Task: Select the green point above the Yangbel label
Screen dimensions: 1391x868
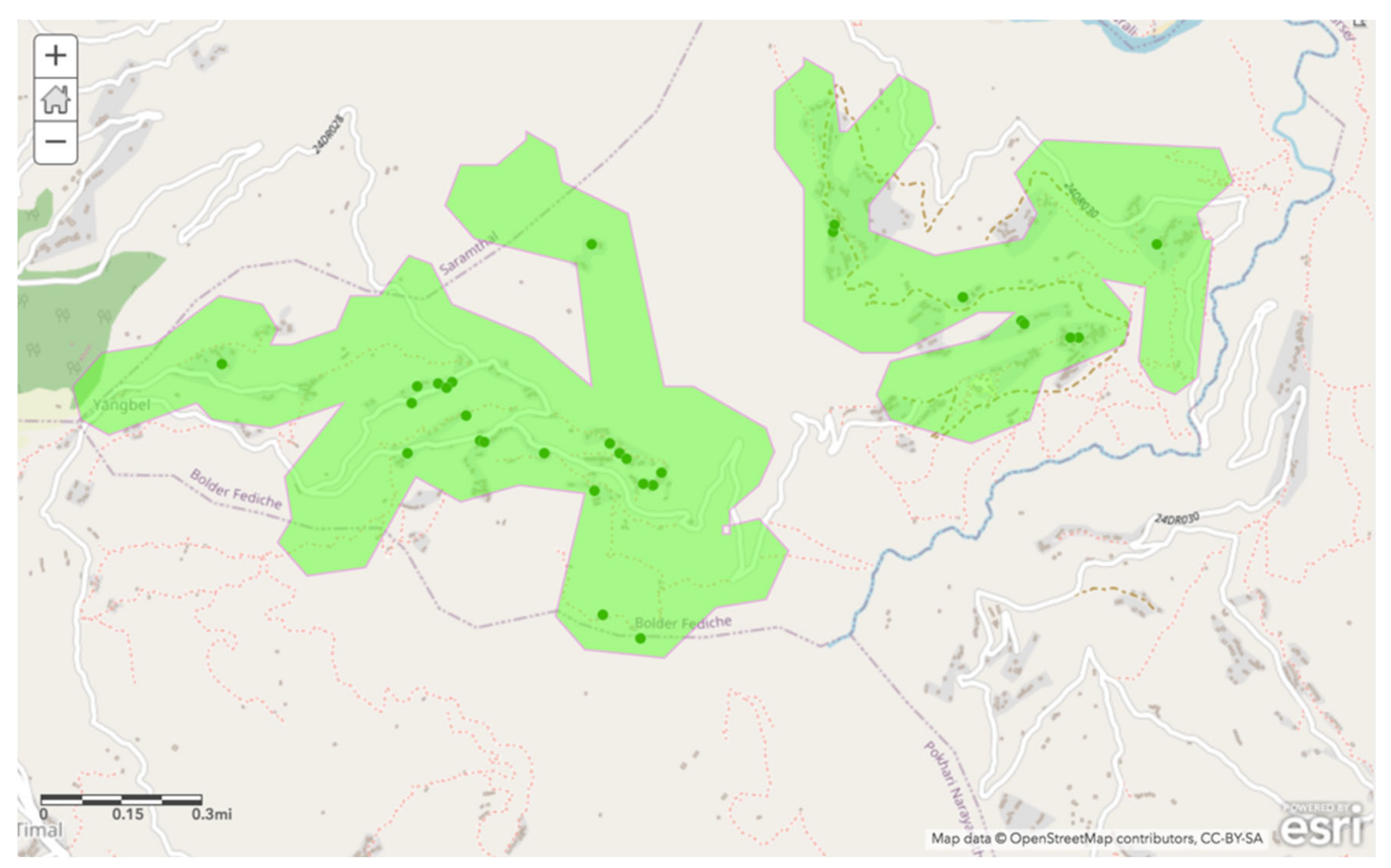Action: pos(222,364)
